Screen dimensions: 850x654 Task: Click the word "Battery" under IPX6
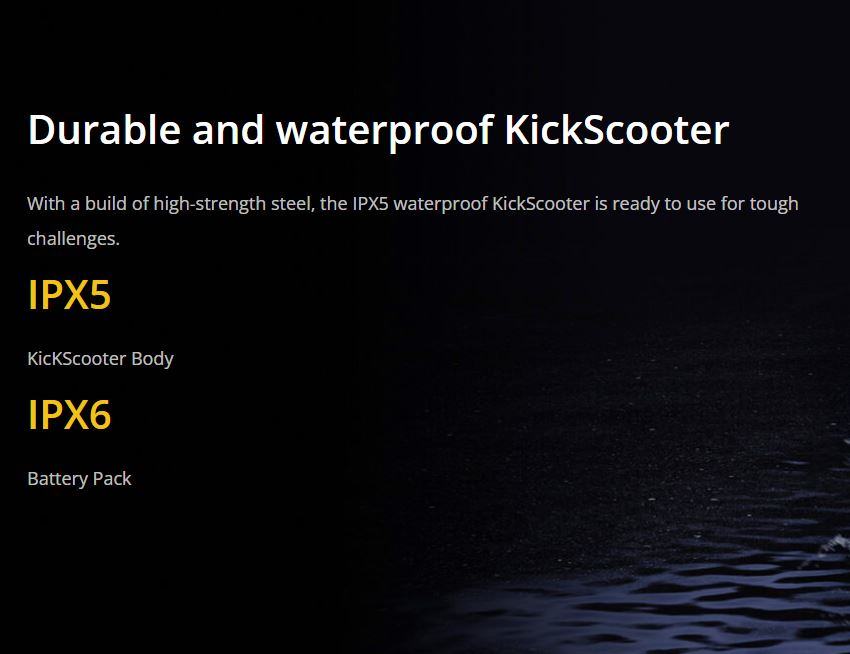58,479
